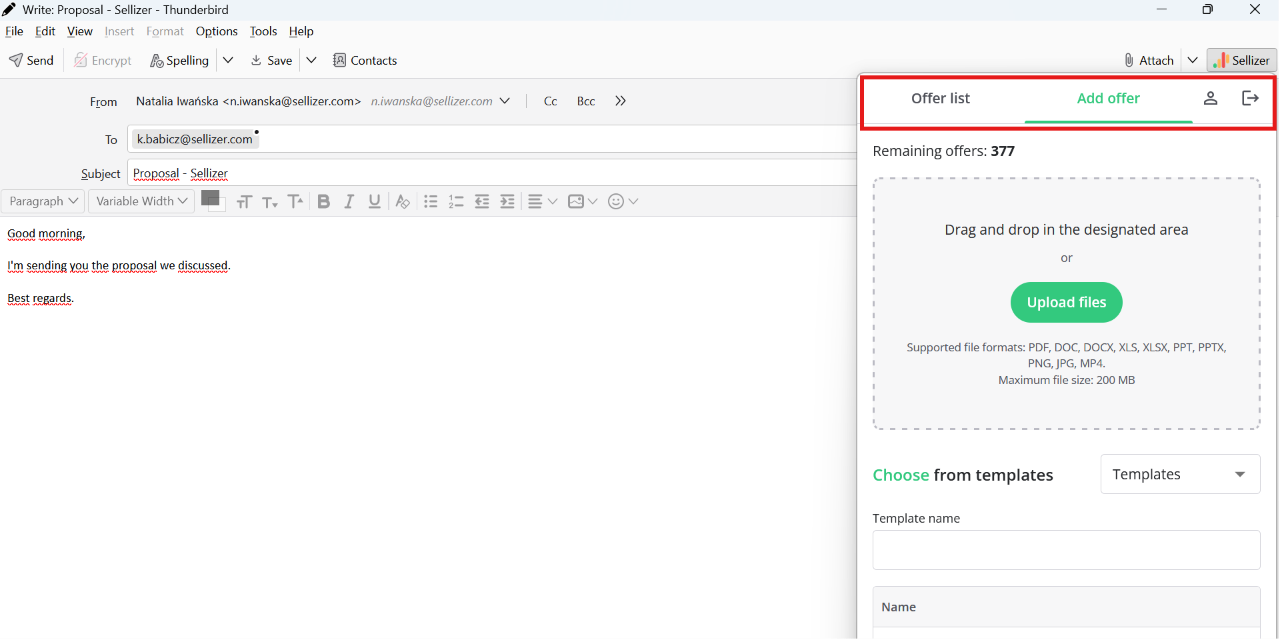Outdent the text
The height and width of the screenshot is (639, 1279).
(x=482, y=202)
